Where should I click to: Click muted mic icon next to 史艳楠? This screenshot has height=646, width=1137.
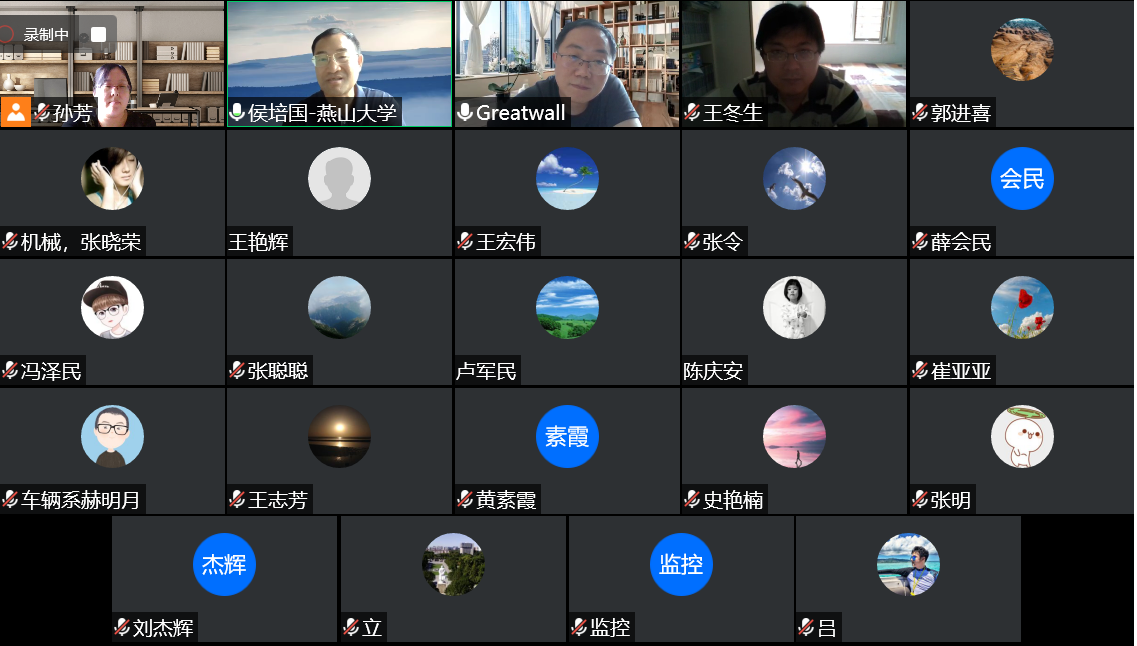(x=692, y=500)
